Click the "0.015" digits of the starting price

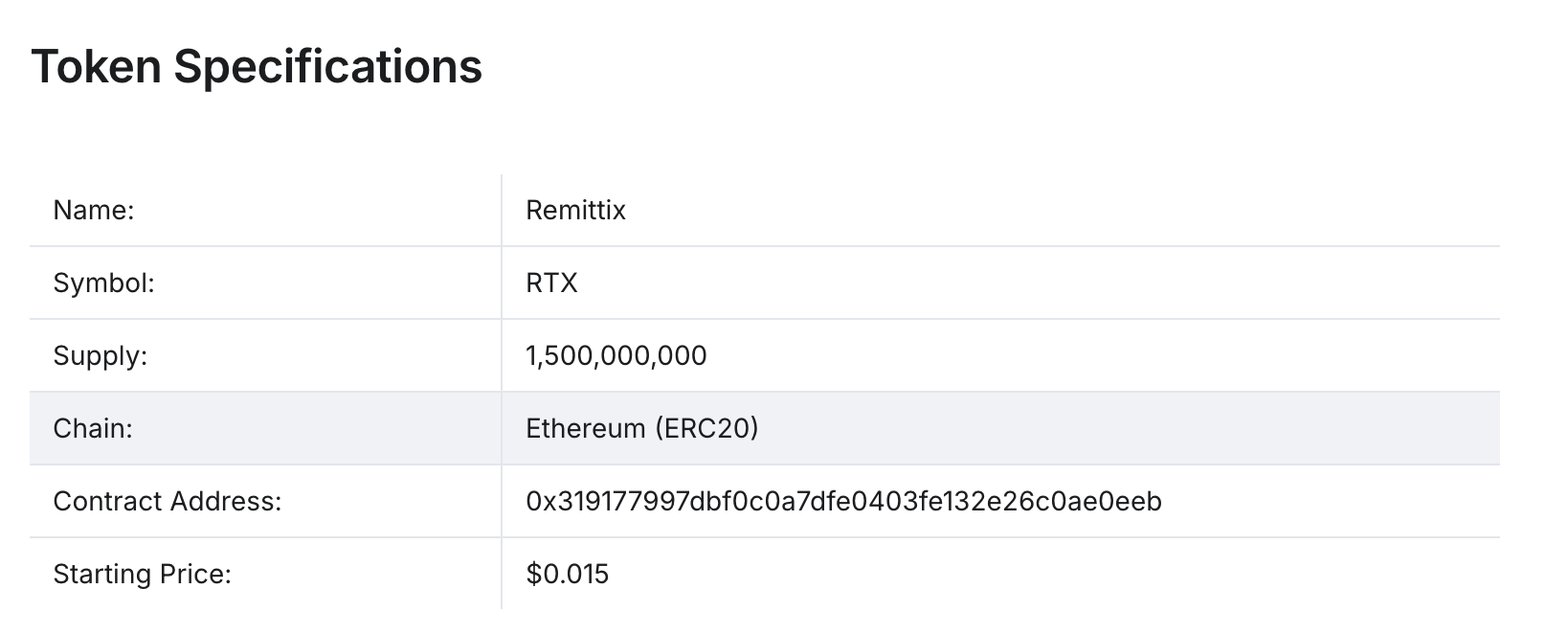[574, 574]
